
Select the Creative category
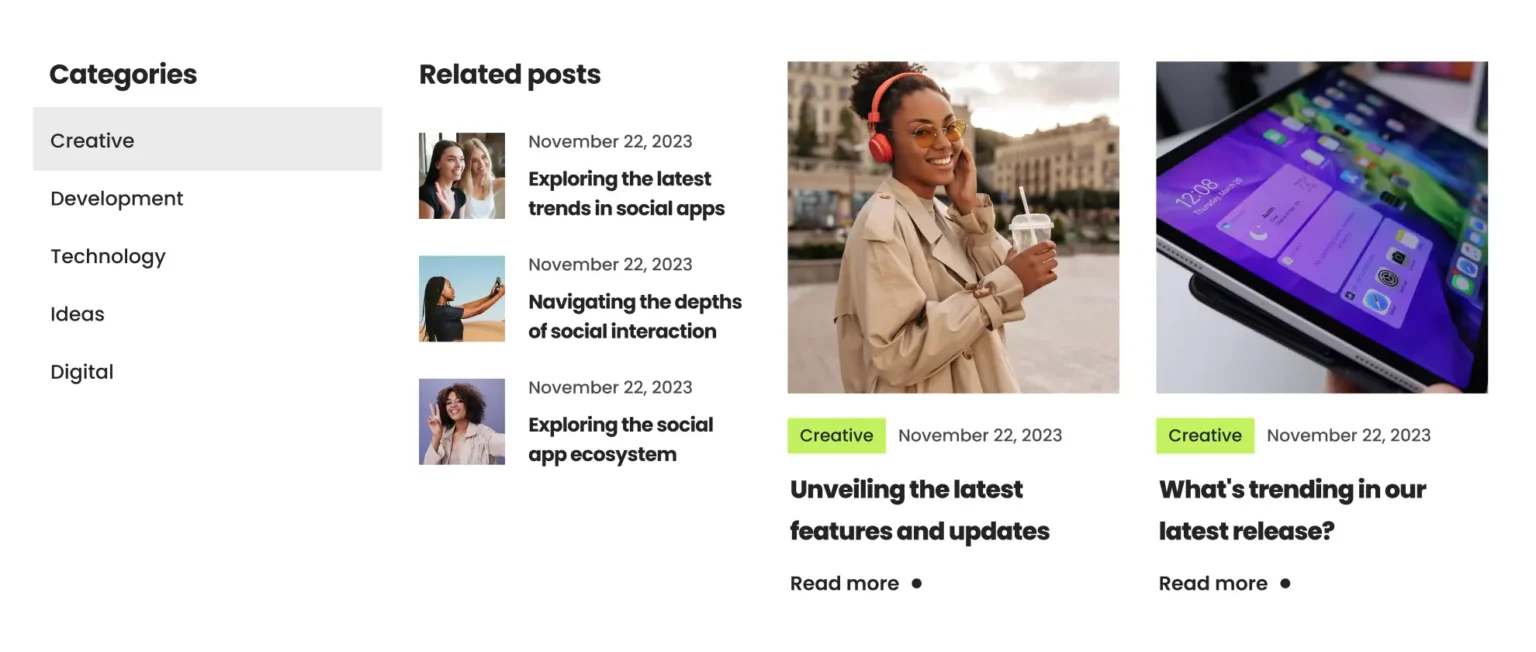coord(207,139)
